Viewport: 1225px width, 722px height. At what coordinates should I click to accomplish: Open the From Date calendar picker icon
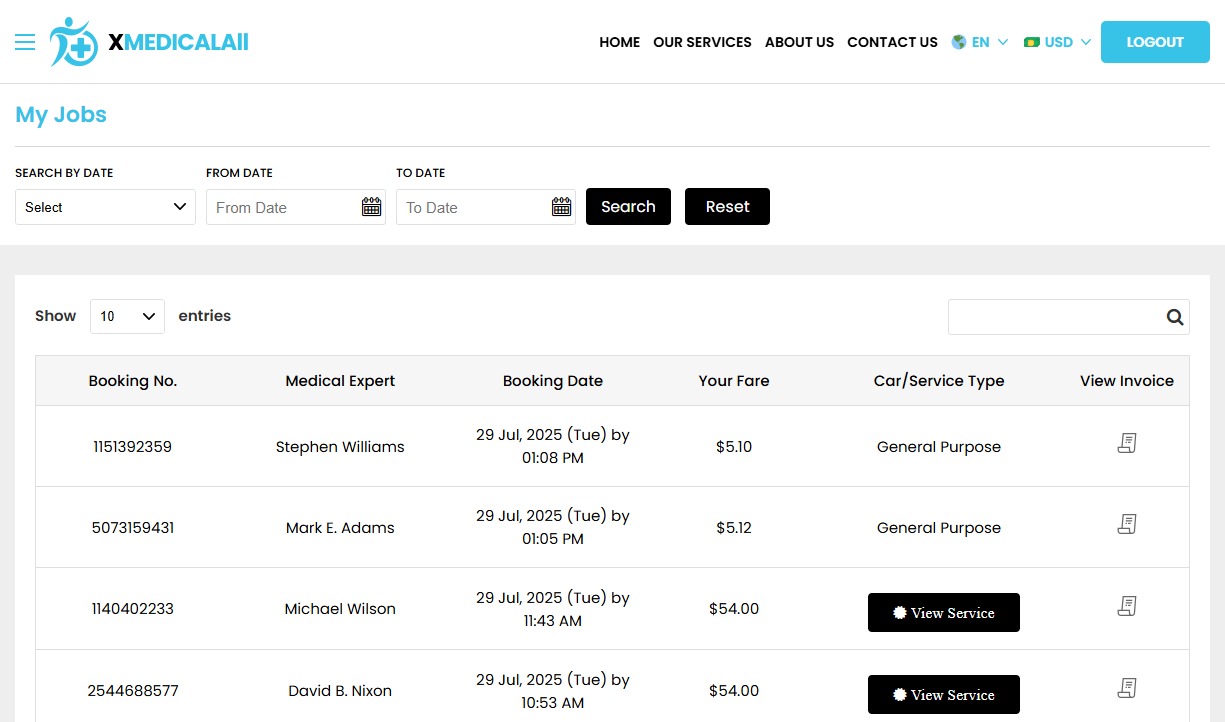click(371, 207)
